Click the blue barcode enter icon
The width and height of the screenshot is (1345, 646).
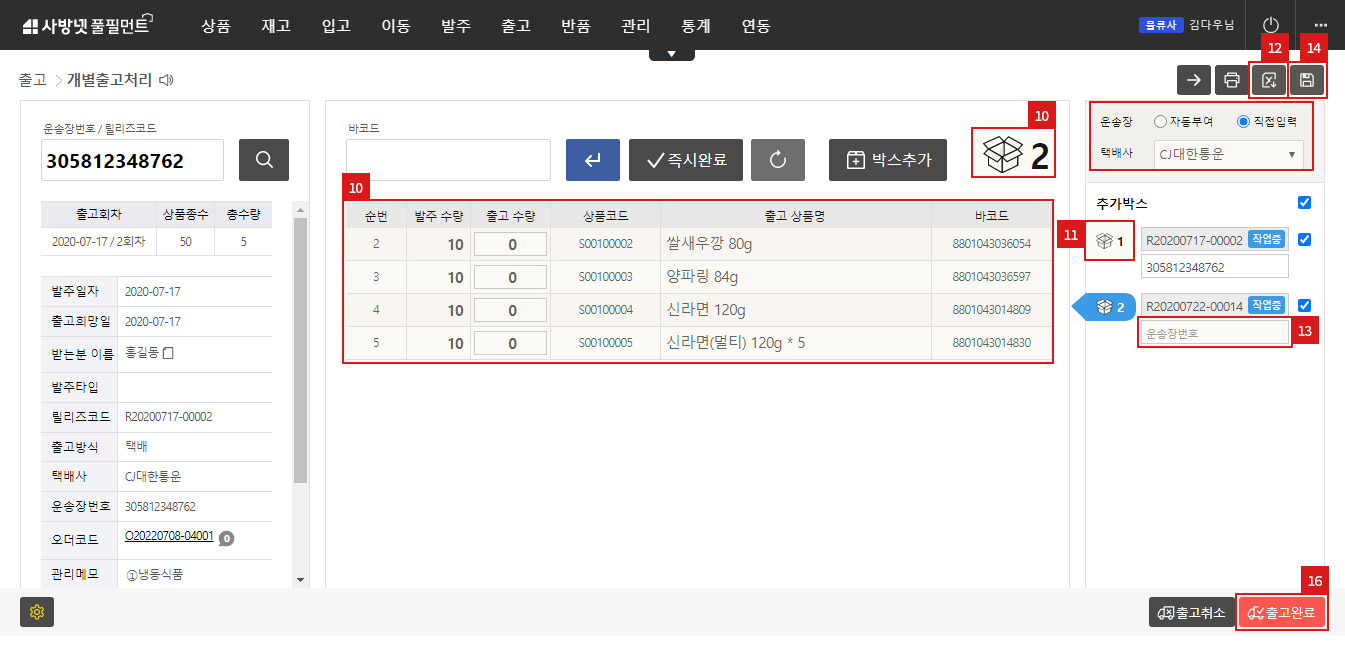point(592,159)
